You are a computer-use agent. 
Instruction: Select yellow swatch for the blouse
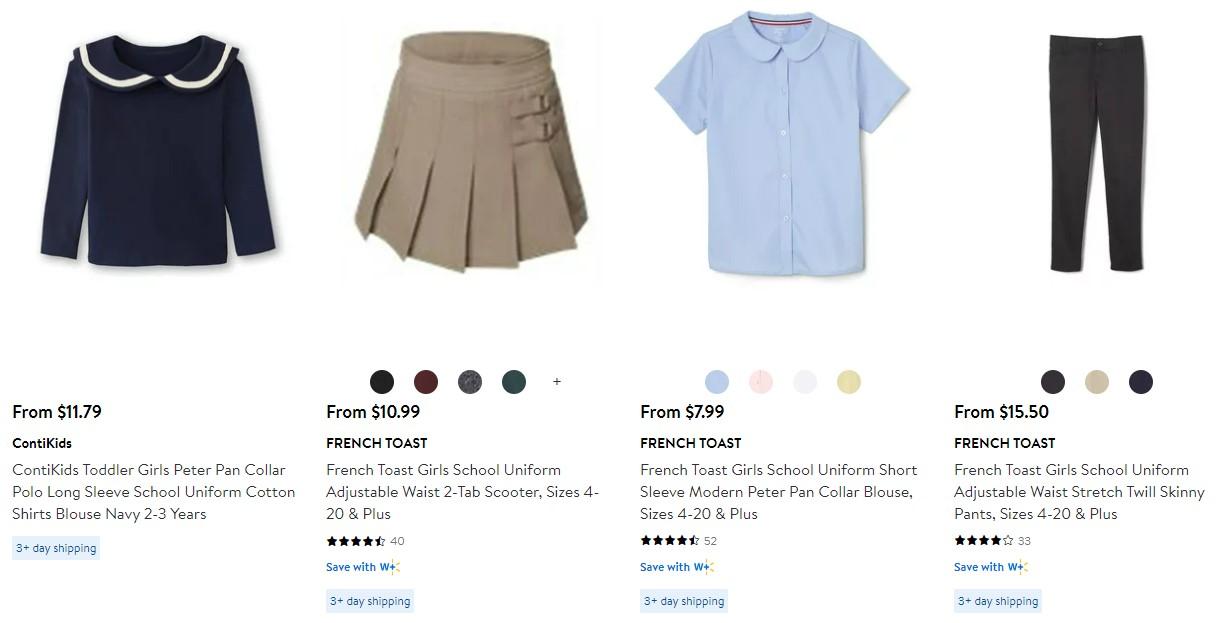click(849, 382)
